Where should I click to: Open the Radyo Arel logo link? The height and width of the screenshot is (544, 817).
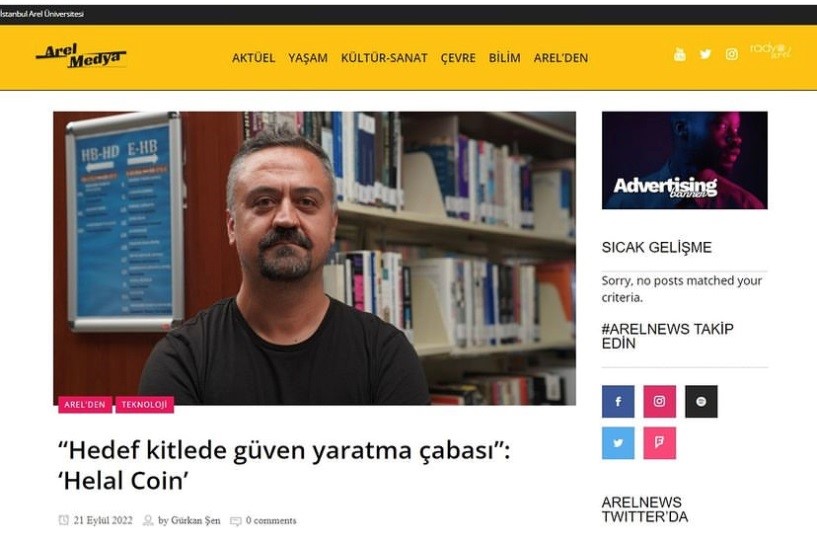point(770,51)
